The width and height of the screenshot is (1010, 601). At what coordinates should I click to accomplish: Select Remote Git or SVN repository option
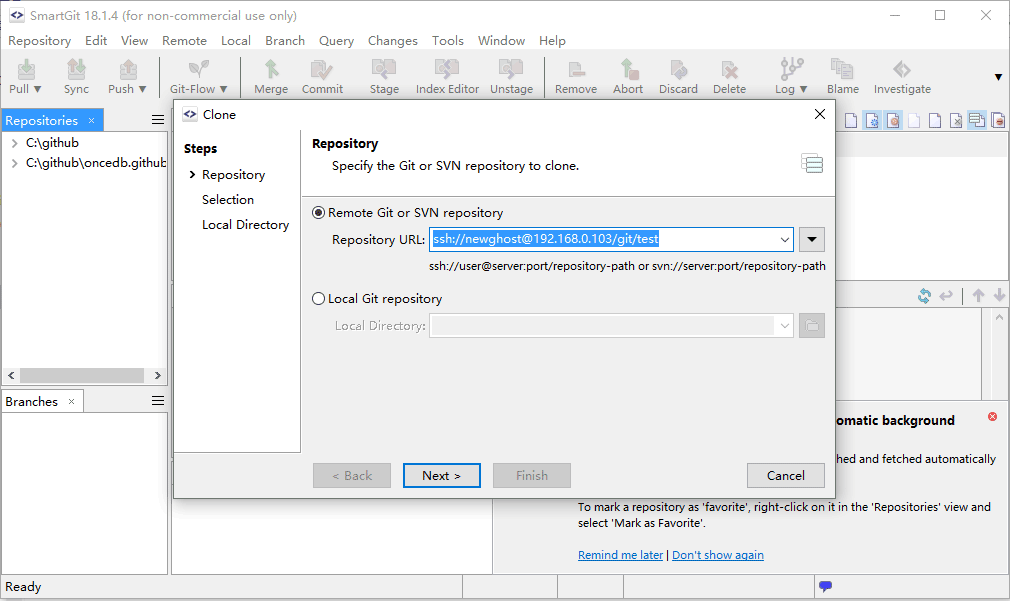[318, 213]
